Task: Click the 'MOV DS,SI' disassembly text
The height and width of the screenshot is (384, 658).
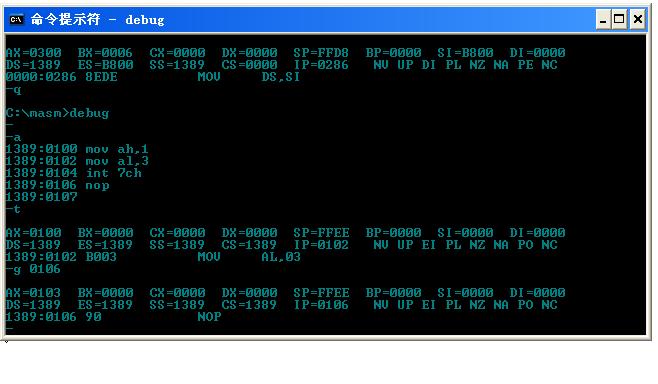Action: pos(249,77)
